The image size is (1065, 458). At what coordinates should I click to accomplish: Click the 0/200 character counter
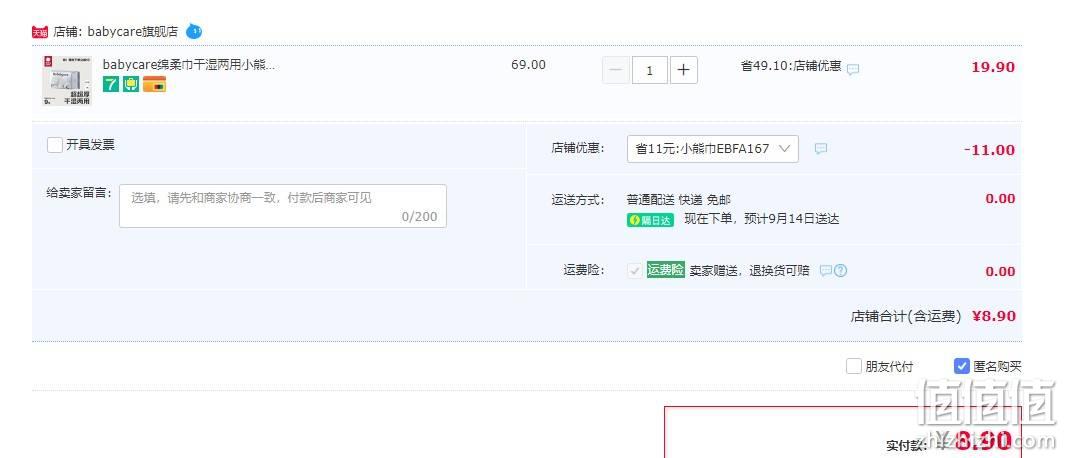tap(419, 217)
